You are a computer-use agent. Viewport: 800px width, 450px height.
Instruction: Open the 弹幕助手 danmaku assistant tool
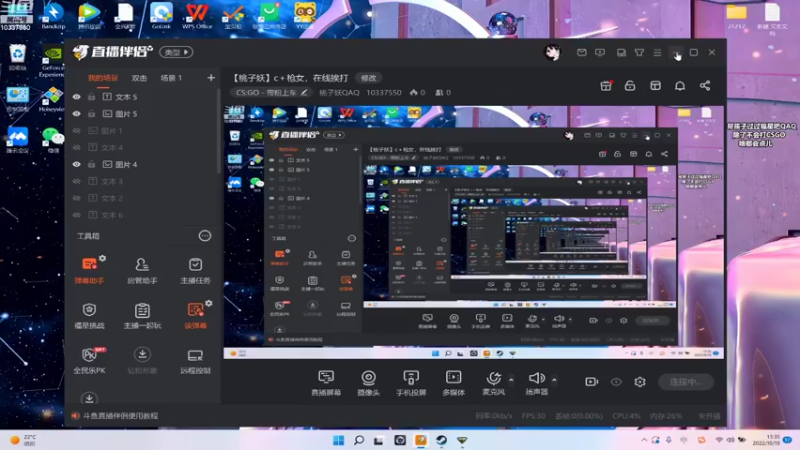[x=89, y=270]
